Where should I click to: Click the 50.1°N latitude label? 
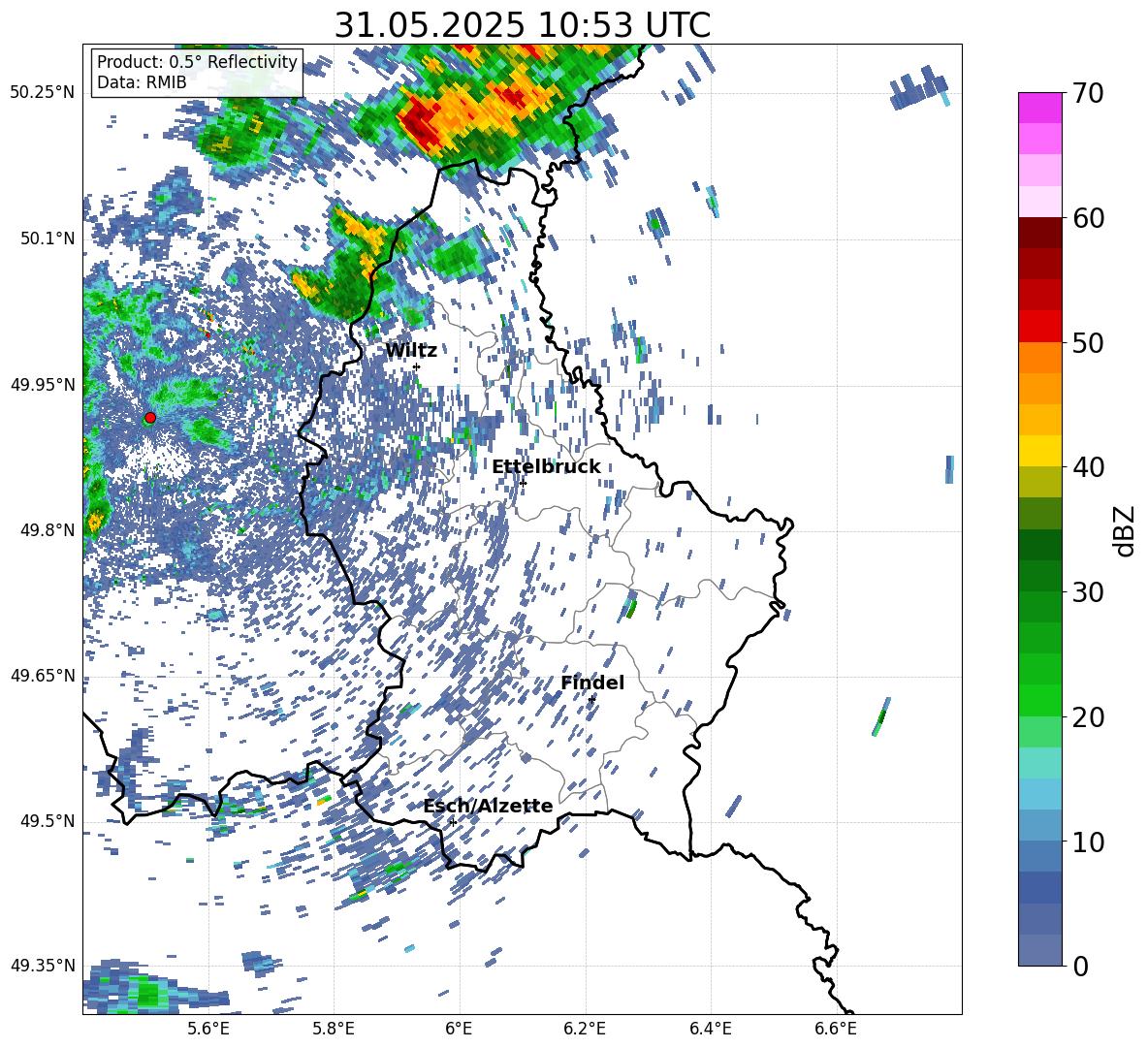pyautogui.click(x=47, y=238)
